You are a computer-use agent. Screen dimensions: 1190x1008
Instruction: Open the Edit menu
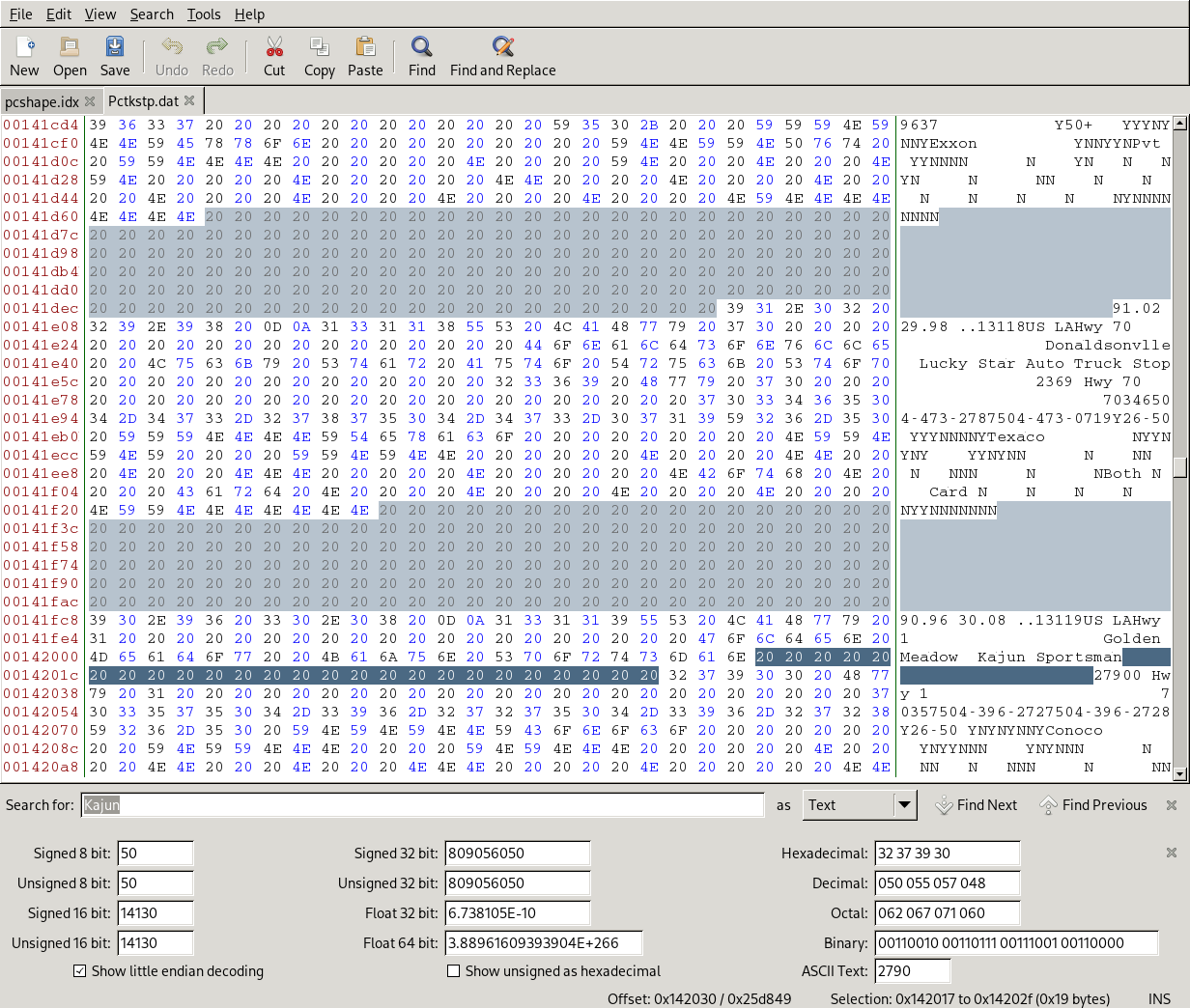point(59,14)
